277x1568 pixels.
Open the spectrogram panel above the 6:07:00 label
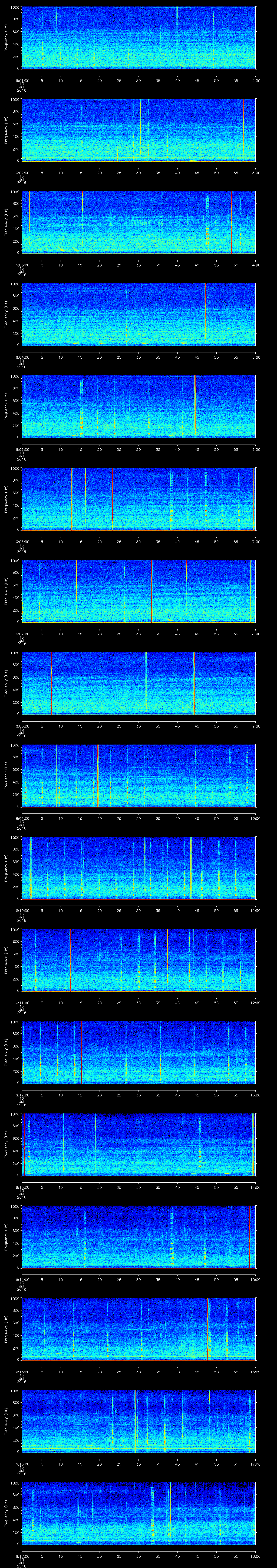point(139,591)
